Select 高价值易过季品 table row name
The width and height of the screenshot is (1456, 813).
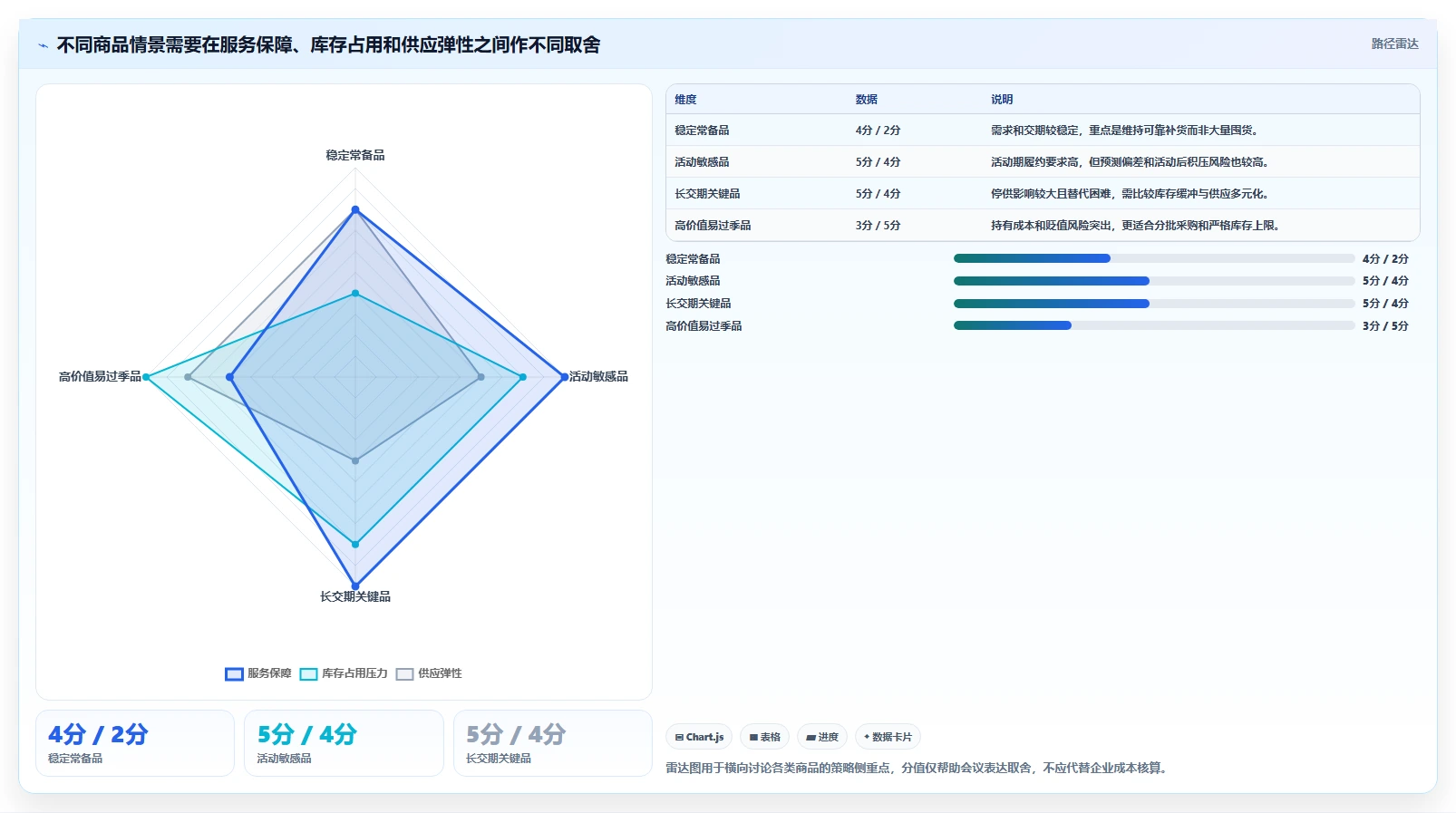pyautogui.click(x=713, y=226)
